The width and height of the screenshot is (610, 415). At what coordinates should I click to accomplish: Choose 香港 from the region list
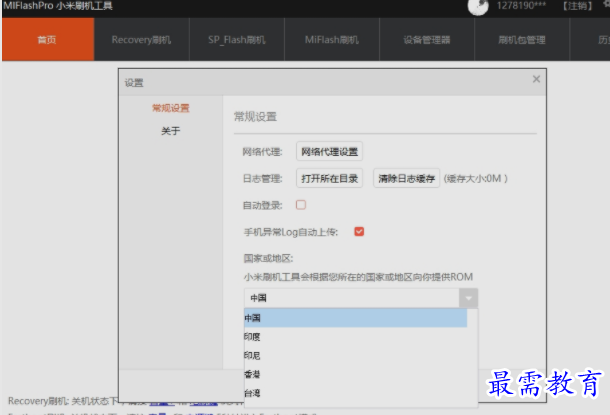[356, 374]
